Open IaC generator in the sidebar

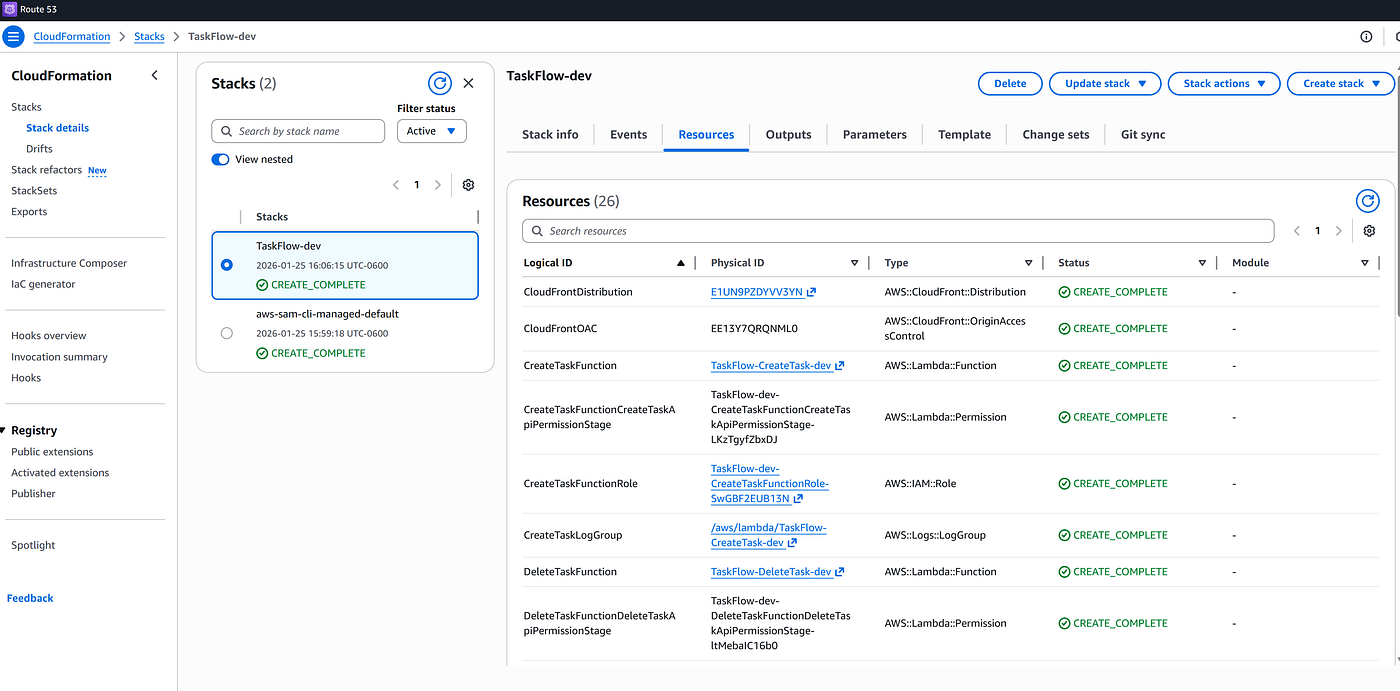43,285
